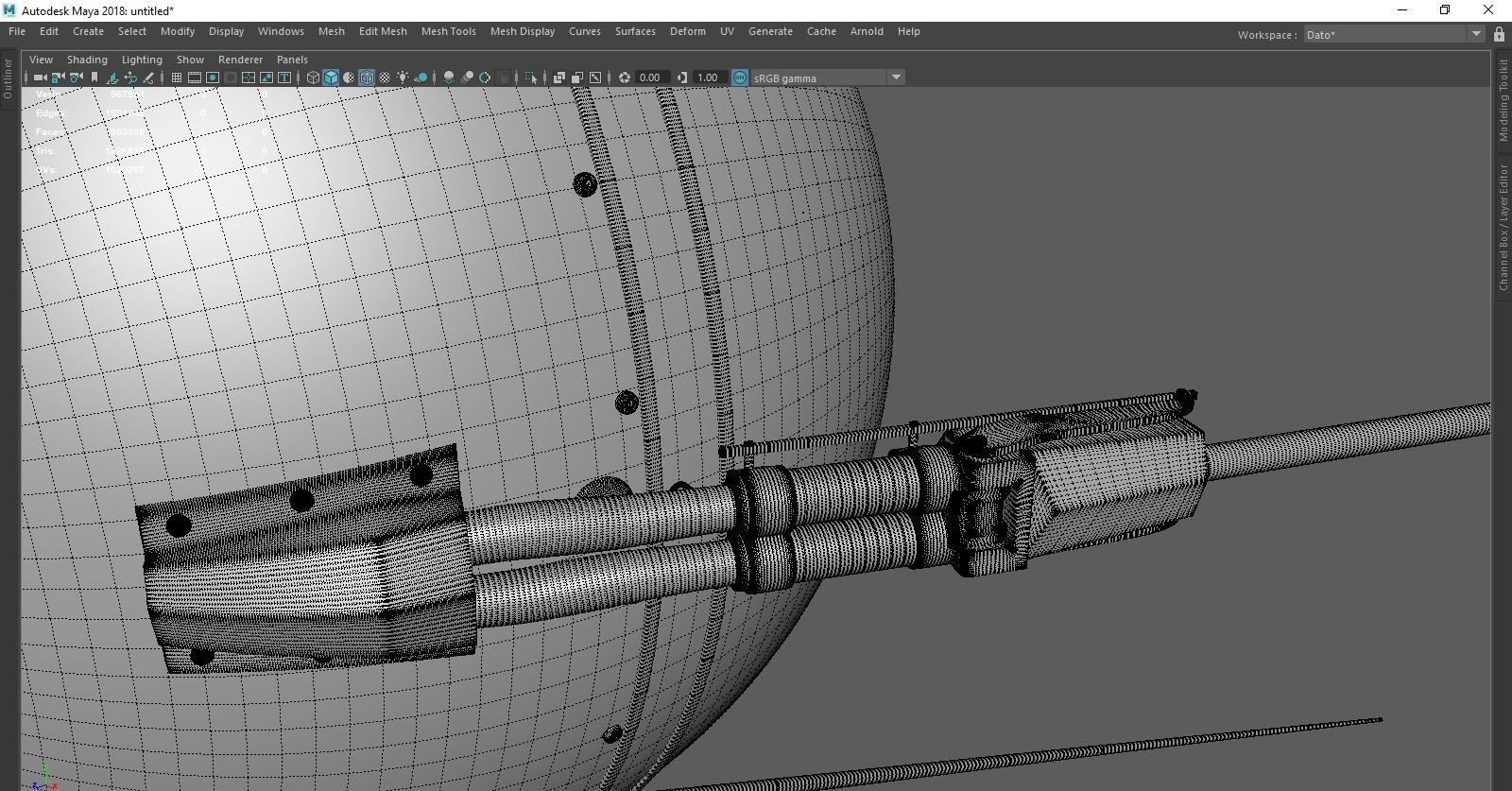Select Smooth Shade All cube icon
1512x791 pixels.
click(331, 77)
